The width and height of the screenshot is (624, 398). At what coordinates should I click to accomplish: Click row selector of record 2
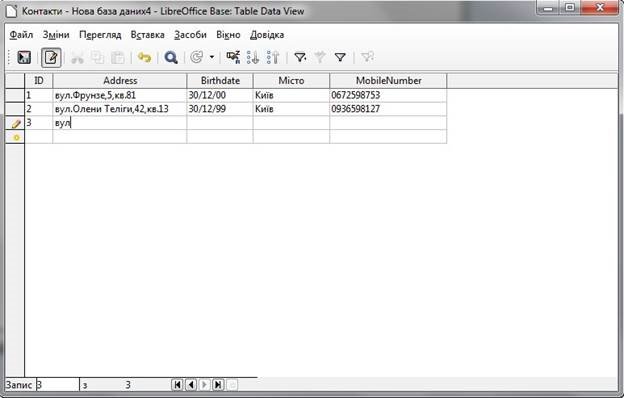pos(15,109)
